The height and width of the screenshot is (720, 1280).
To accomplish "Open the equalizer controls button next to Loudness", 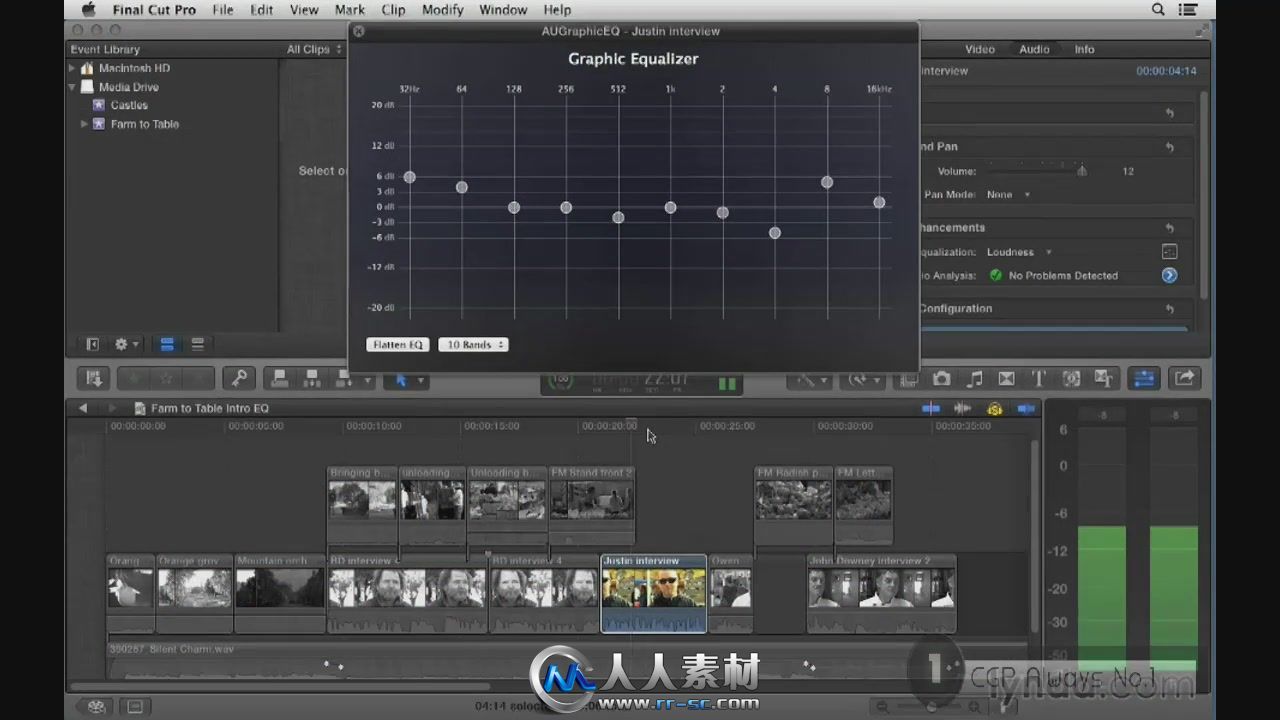I will [1169, 252].
